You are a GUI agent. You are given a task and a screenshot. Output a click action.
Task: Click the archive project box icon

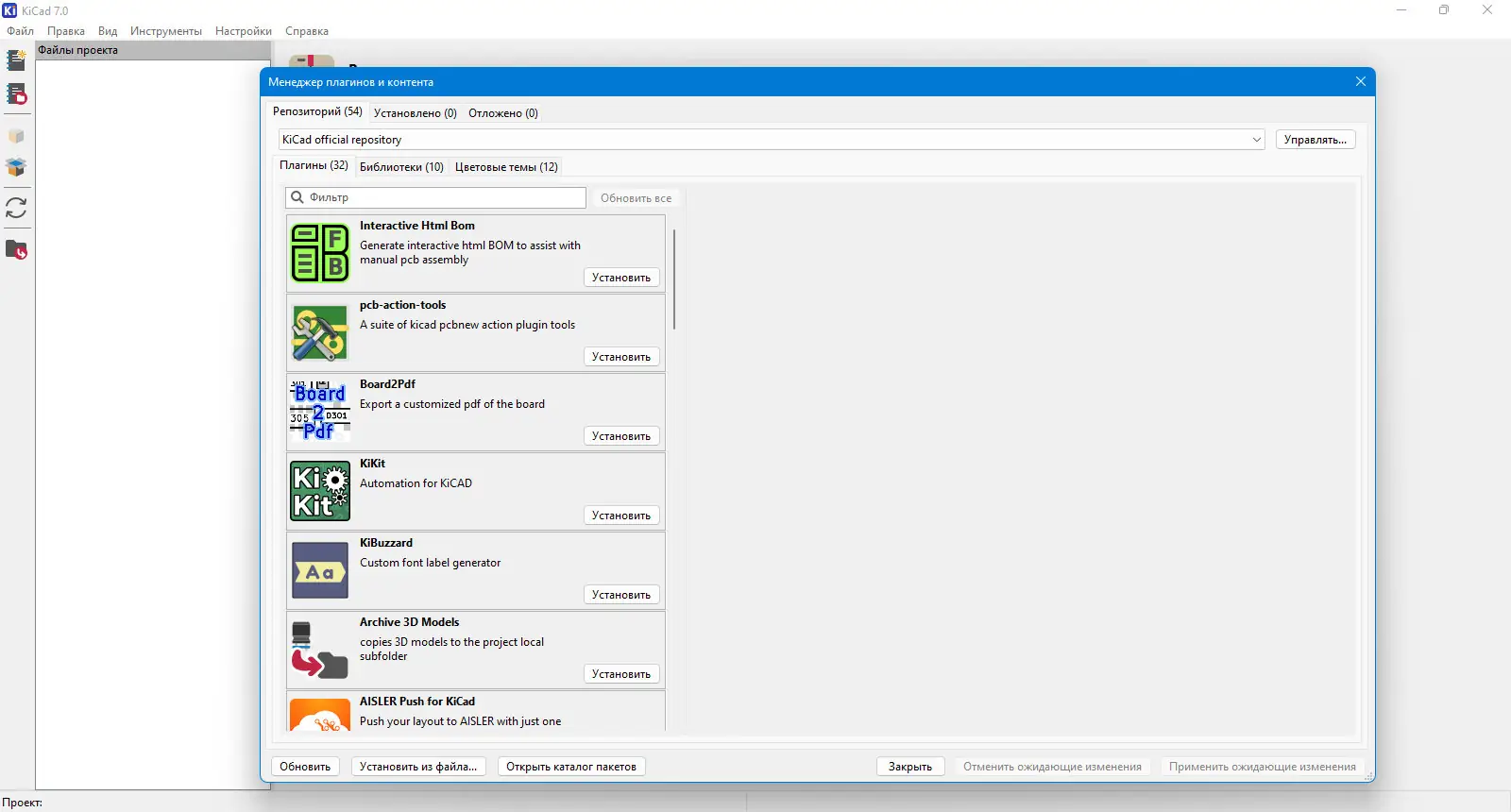click(x=16, y=136)
